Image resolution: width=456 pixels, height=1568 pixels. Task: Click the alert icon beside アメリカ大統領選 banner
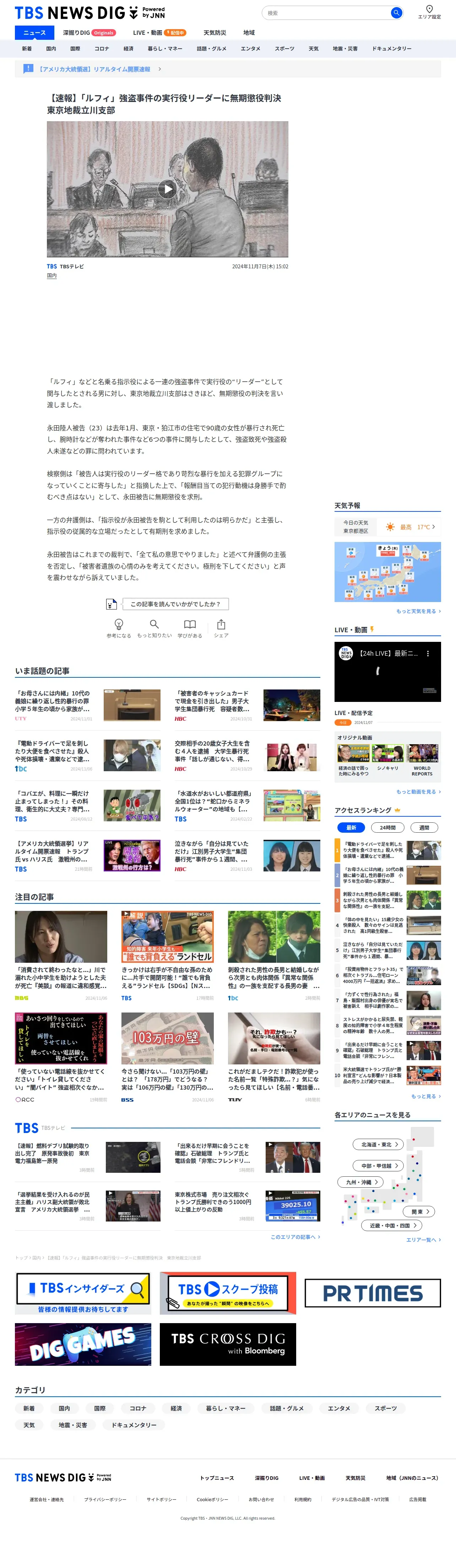point(28,69)
